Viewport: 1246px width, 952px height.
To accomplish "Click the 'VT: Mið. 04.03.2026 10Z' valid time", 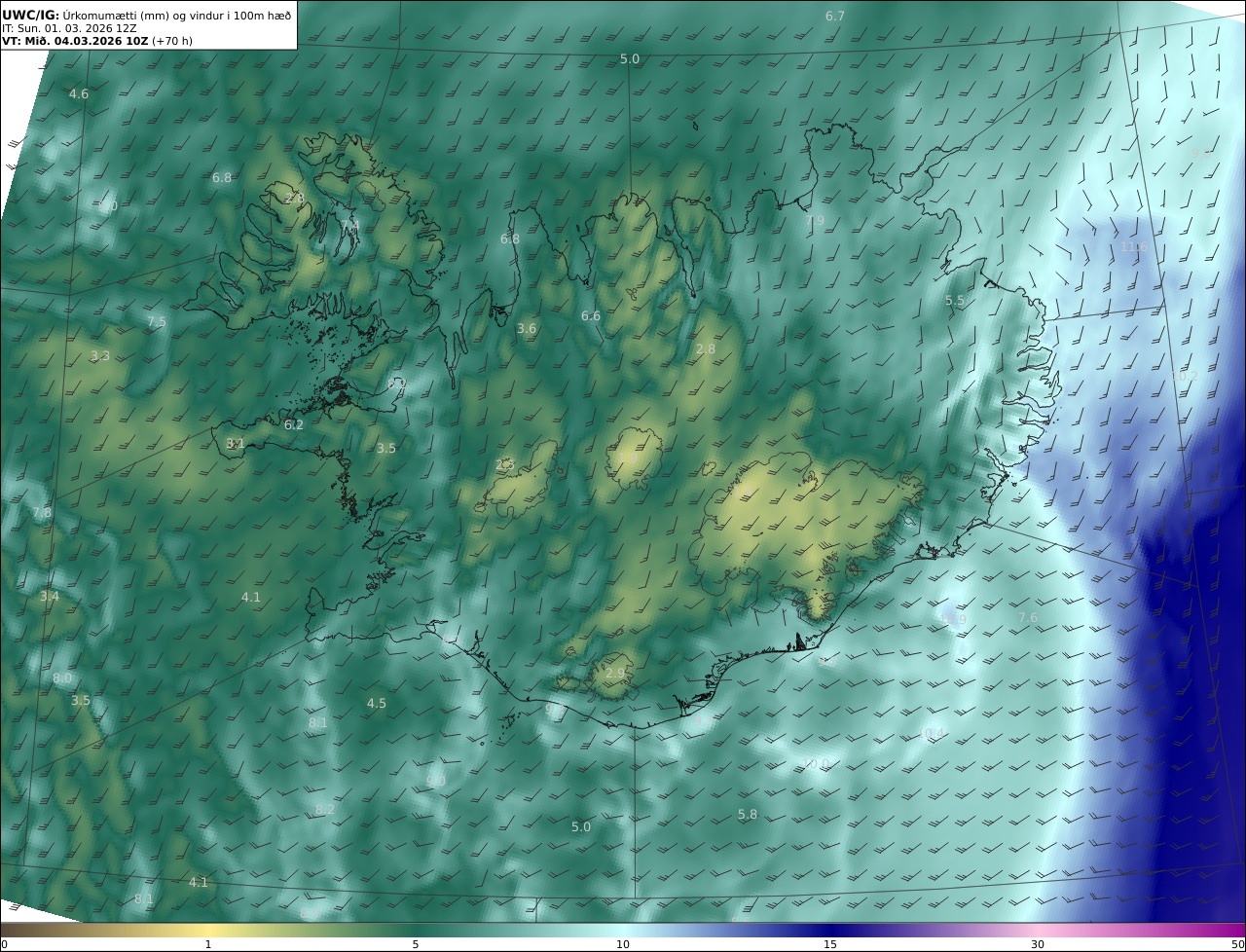I will (x=75, y=41).
